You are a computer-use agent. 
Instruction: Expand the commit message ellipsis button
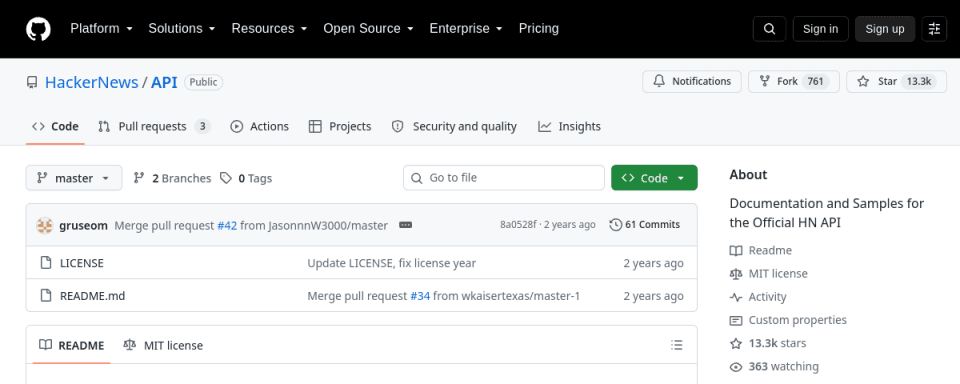point(405,225)
